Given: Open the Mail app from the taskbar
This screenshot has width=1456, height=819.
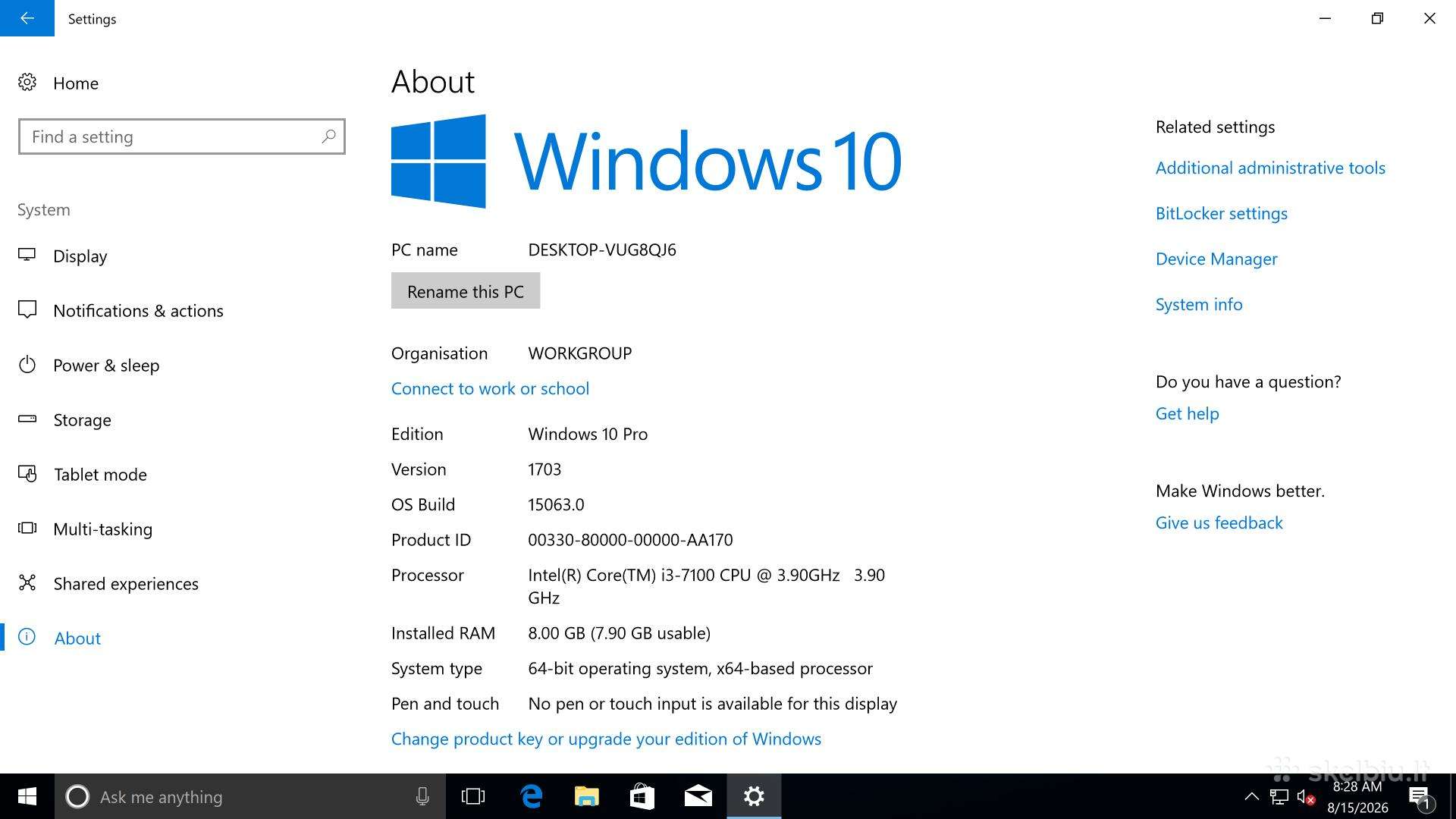Looking at the screenshot, I should point(698,796).
